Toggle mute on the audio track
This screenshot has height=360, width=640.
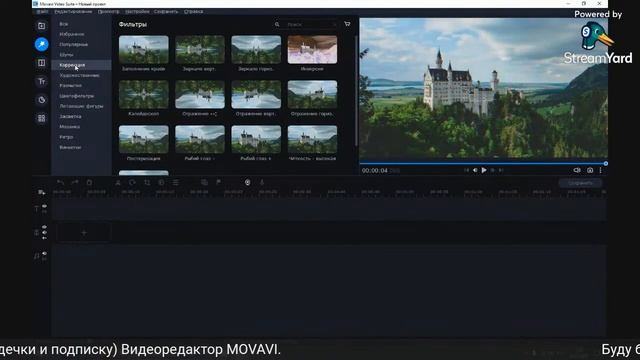click(x=44, y=253)
